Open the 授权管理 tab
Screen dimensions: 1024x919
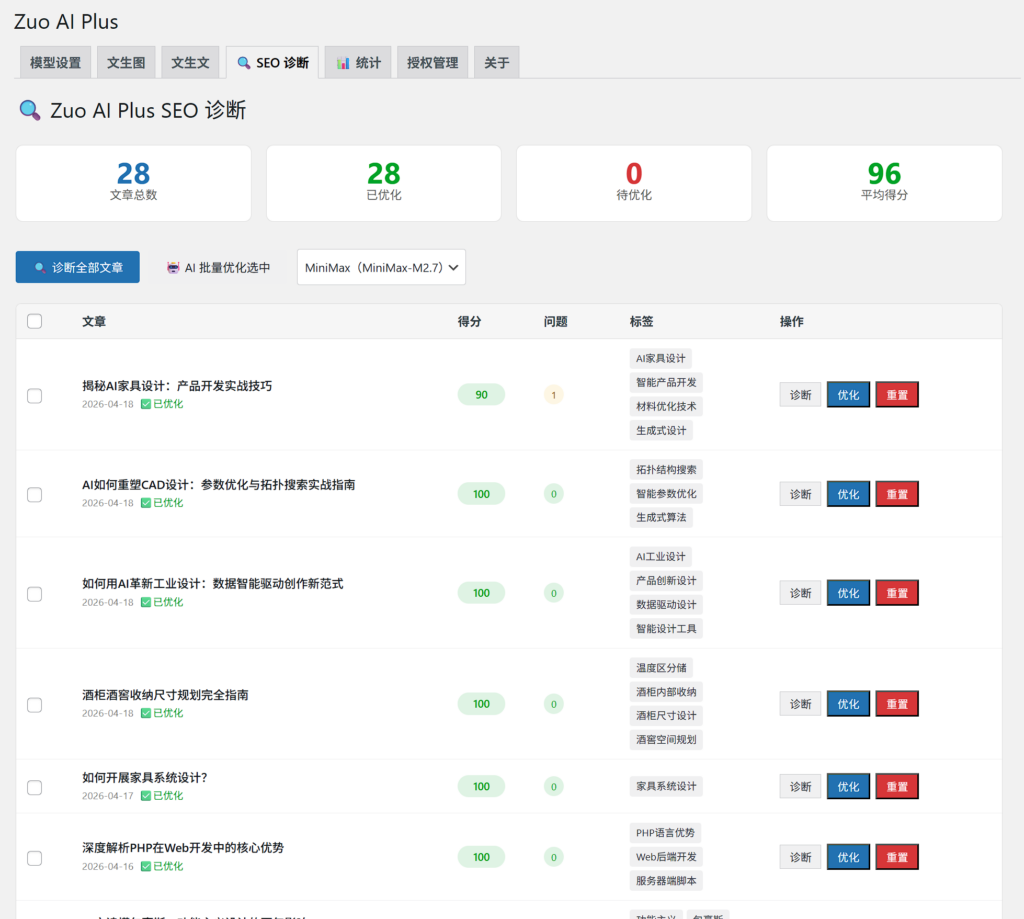click(x=432, y=62)
